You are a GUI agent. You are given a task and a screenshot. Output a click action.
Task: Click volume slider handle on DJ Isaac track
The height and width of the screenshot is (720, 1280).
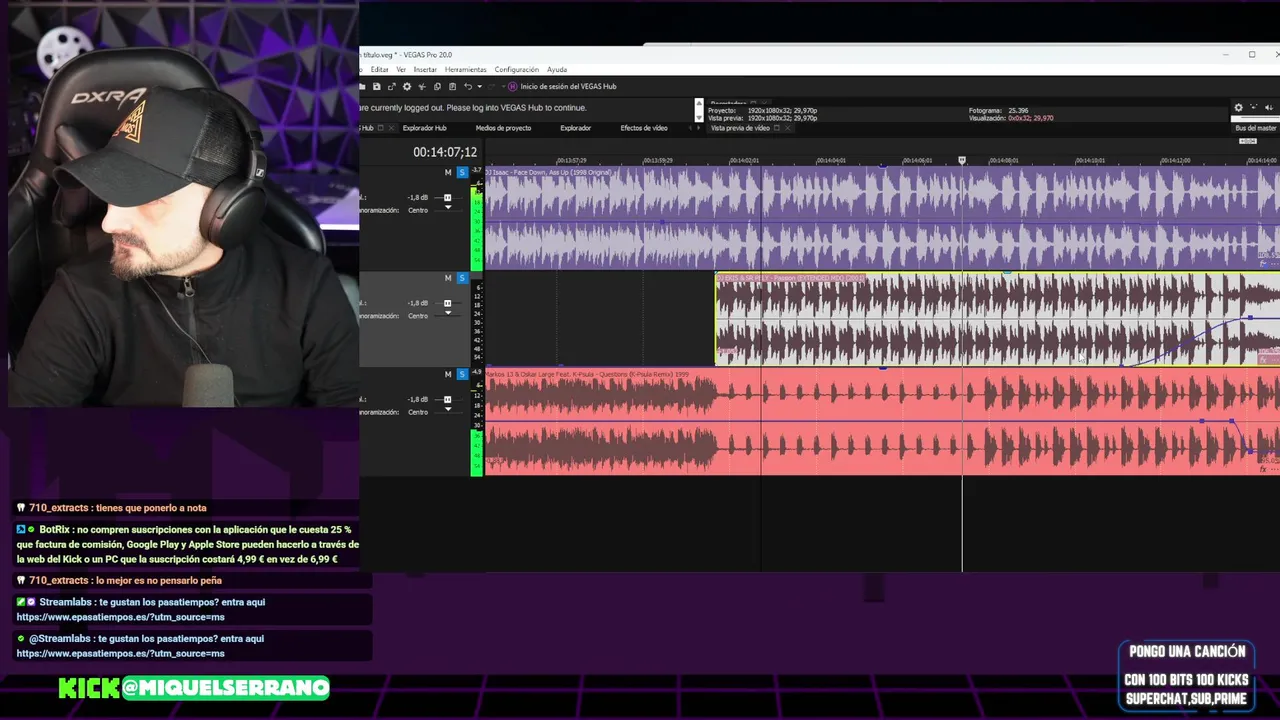coord(447,198)
